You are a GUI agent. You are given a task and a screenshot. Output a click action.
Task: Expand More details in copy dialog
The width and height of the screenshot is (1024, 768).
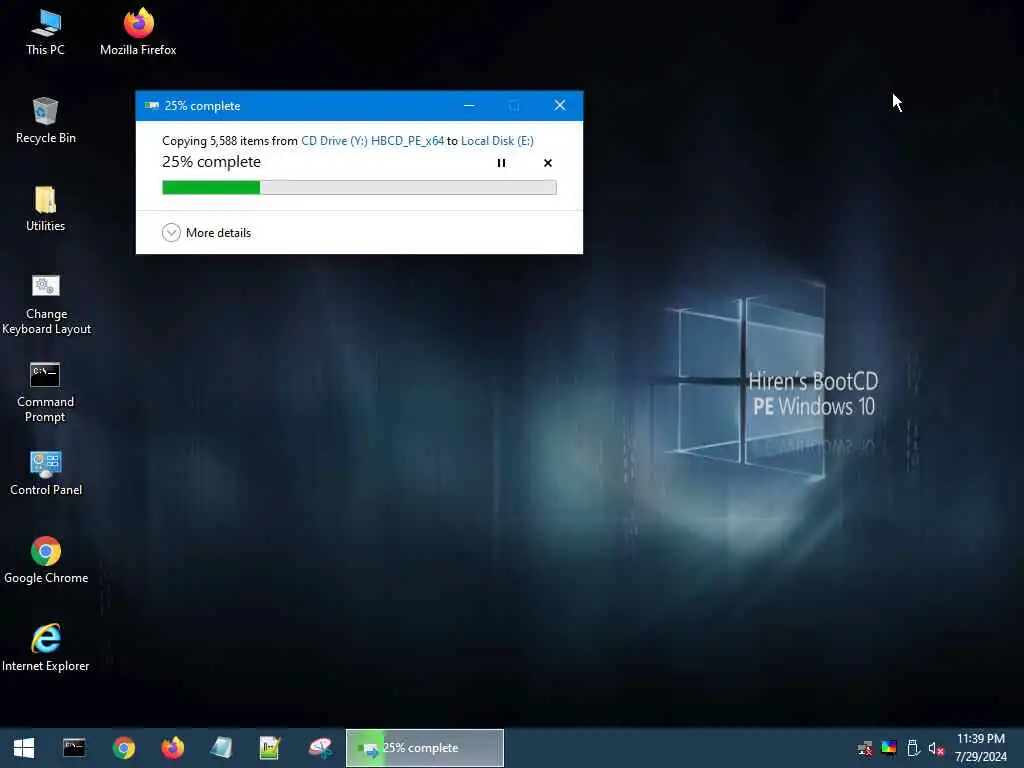[x=206, y=232]
